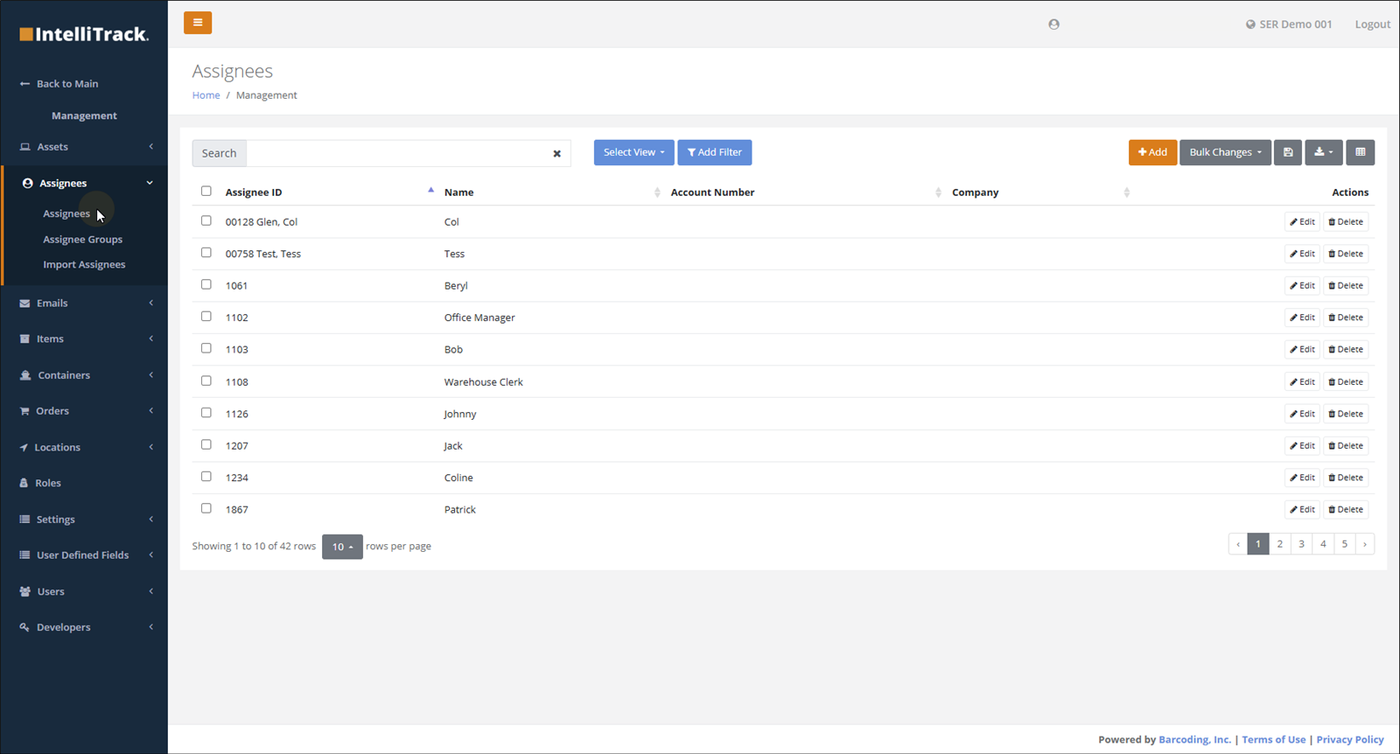1400x754 pixels.
Task: Click the Orders shopping cart icon
Action: coord(25,411)
